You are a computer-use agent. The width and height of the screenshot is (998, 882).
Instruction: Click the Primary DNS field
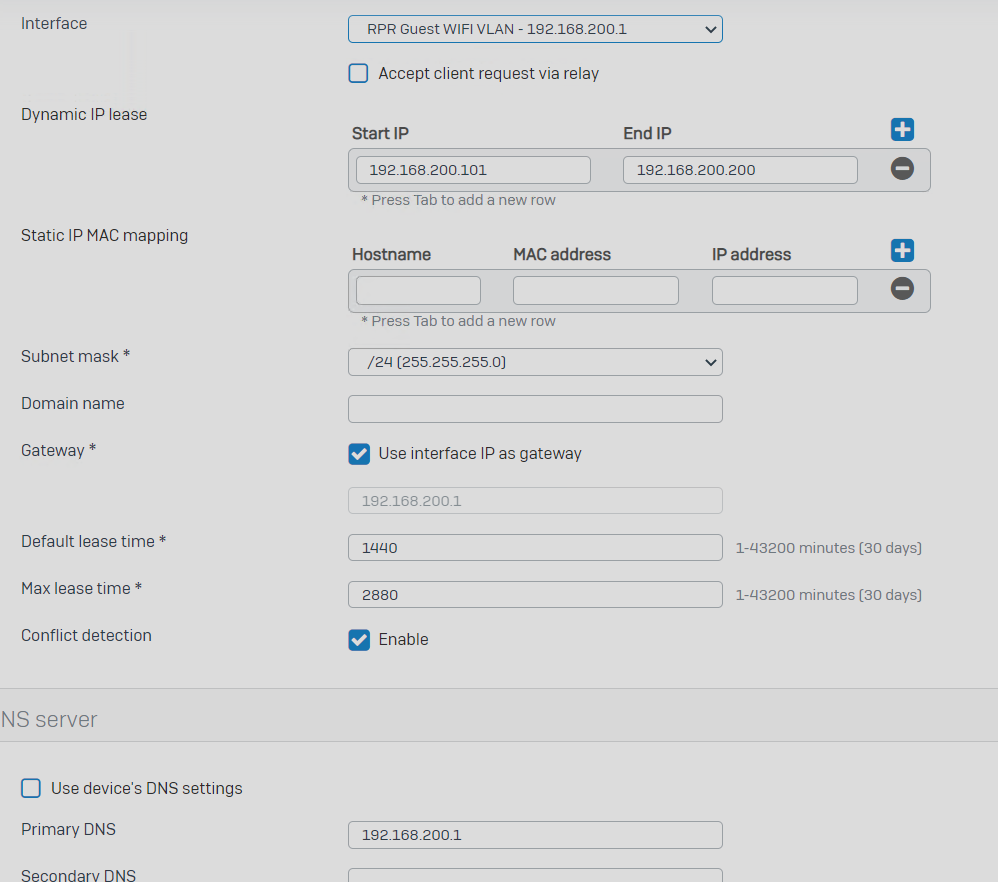[535, 835]
